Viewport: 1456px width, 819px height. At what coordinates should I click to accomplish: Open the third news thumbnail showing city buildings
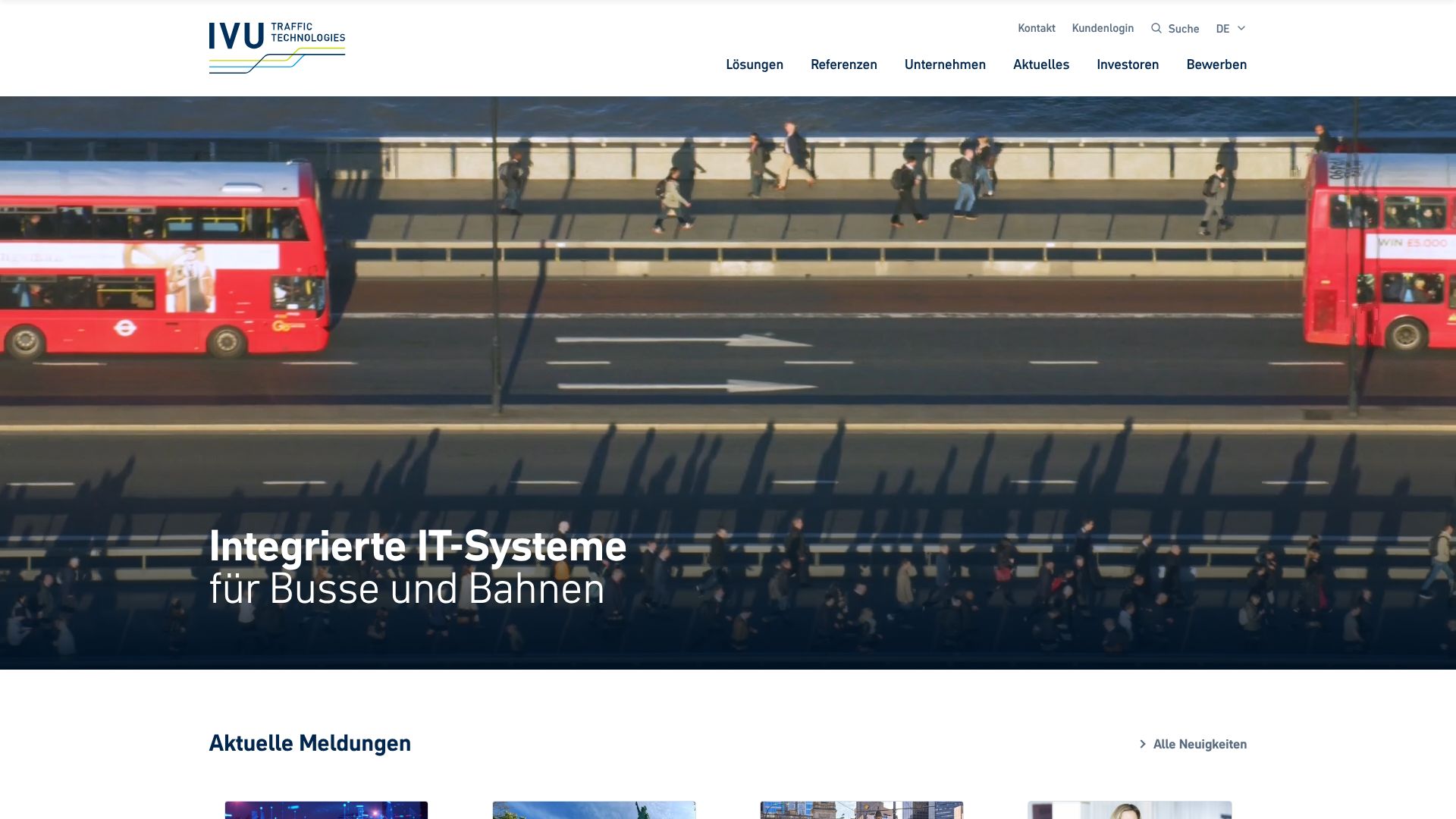(861, 810)
